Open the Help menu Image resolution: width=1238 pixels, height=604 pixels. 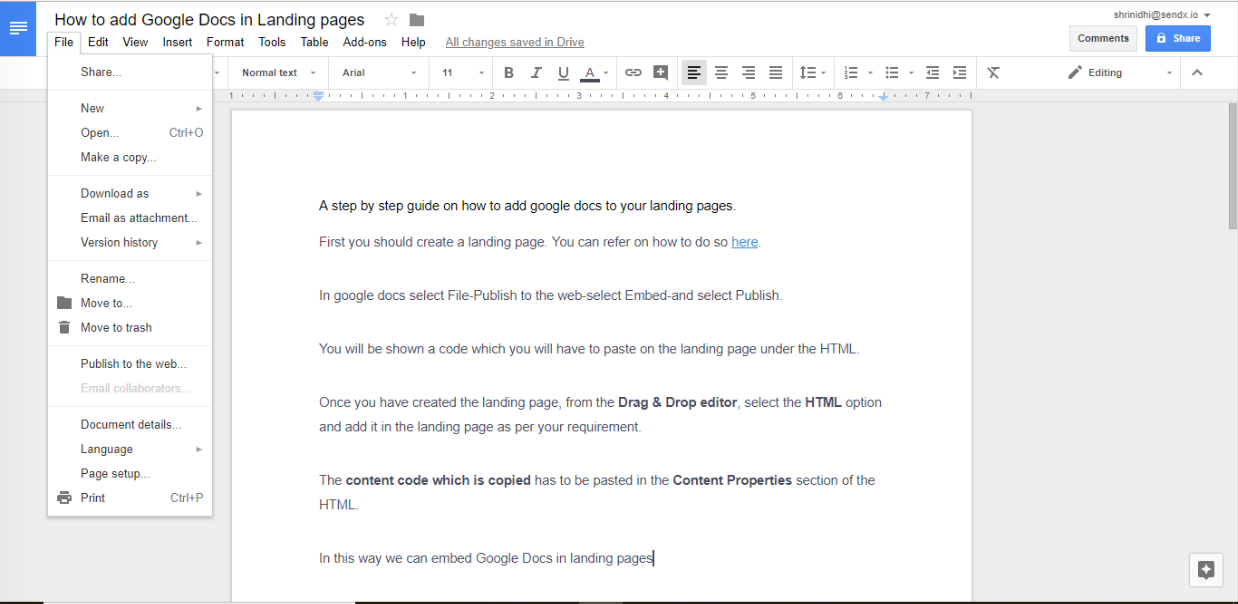413,42
